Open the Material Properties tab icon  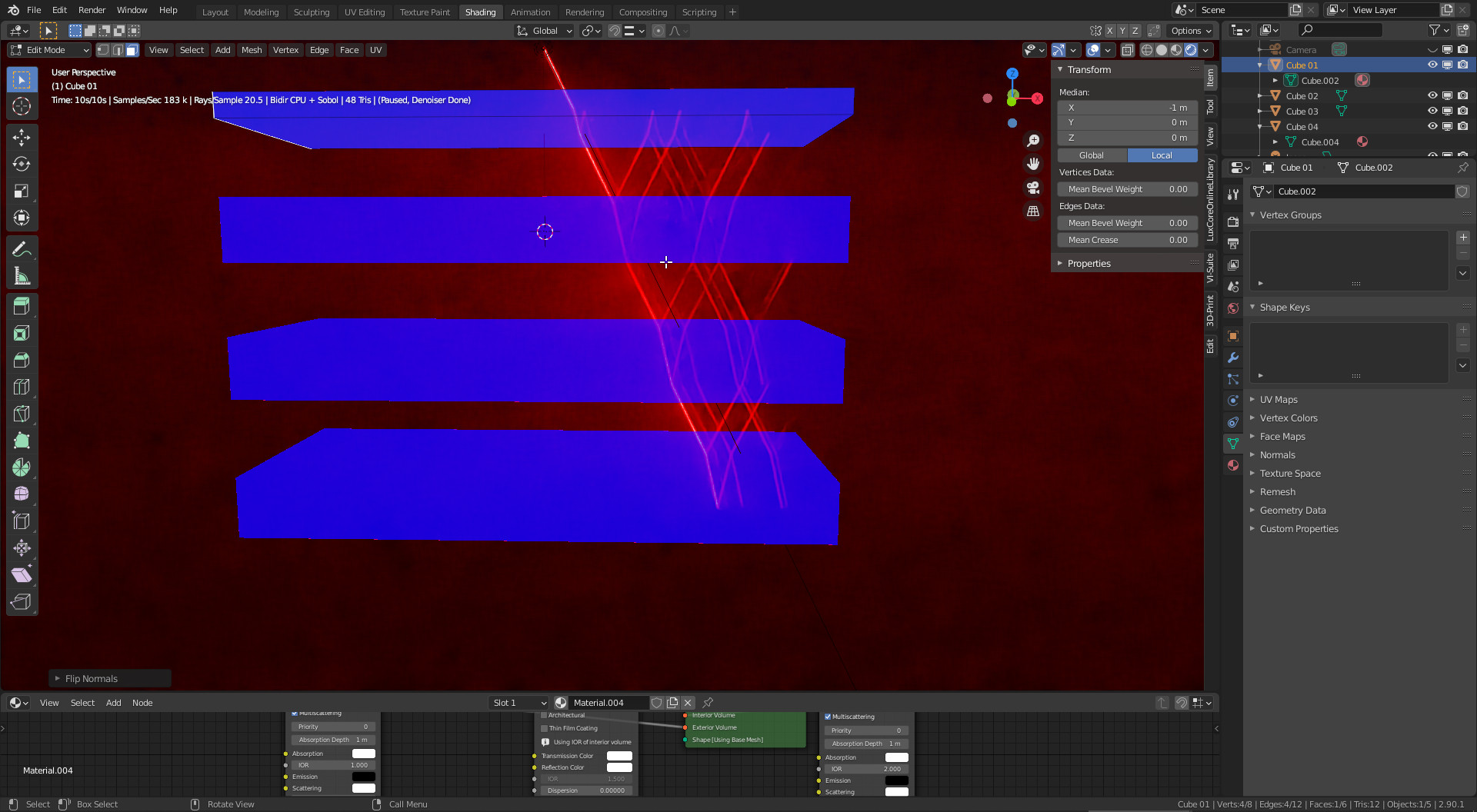(1233, 465)
